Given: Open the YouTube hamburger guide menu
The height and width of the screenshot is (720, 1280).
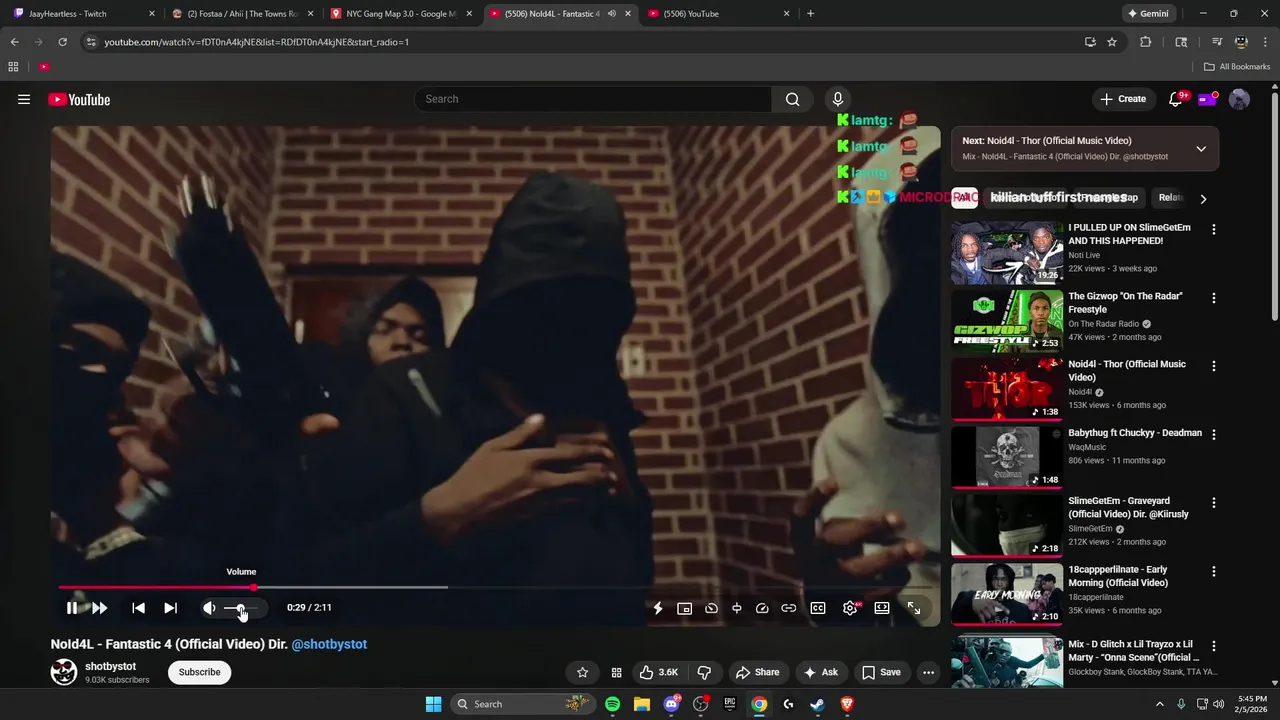Looking at the screenshot, I should [24, 99].
